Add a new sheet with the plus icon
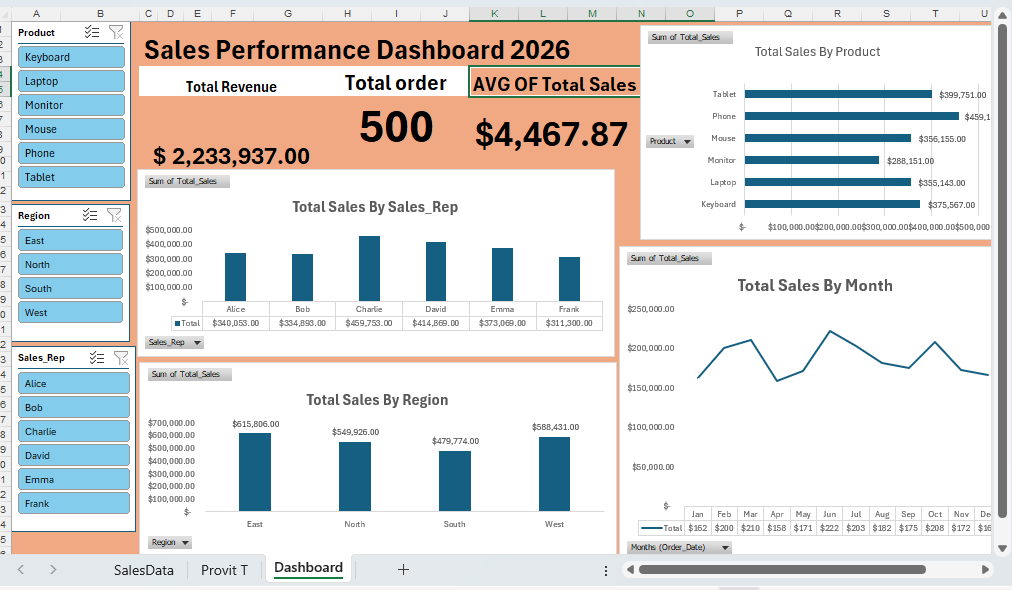This screenshot has height=590, width=1012. [403, 569]
